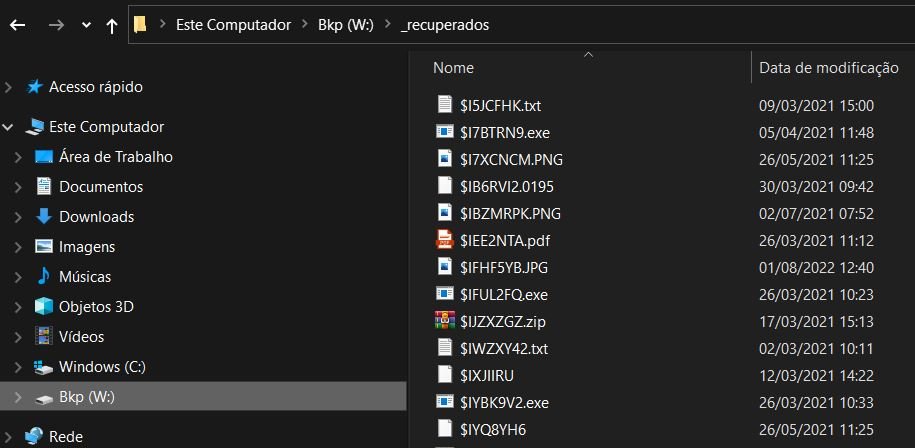Select file $I7BTRN9.exe

point(505,133)
